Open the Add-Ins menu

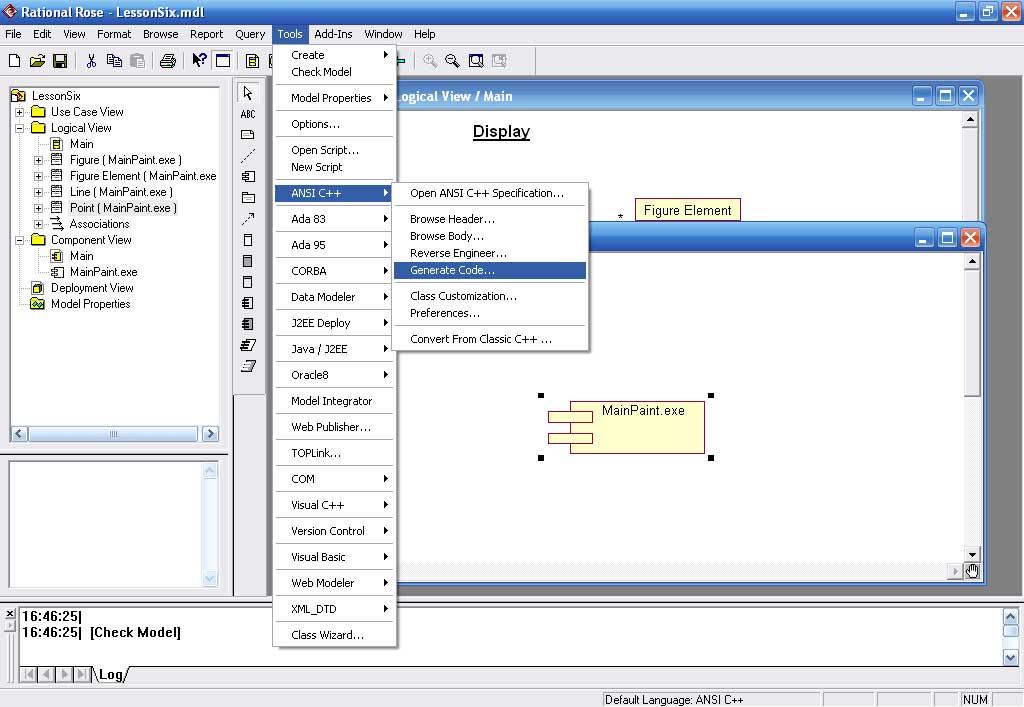coord(333,34)
